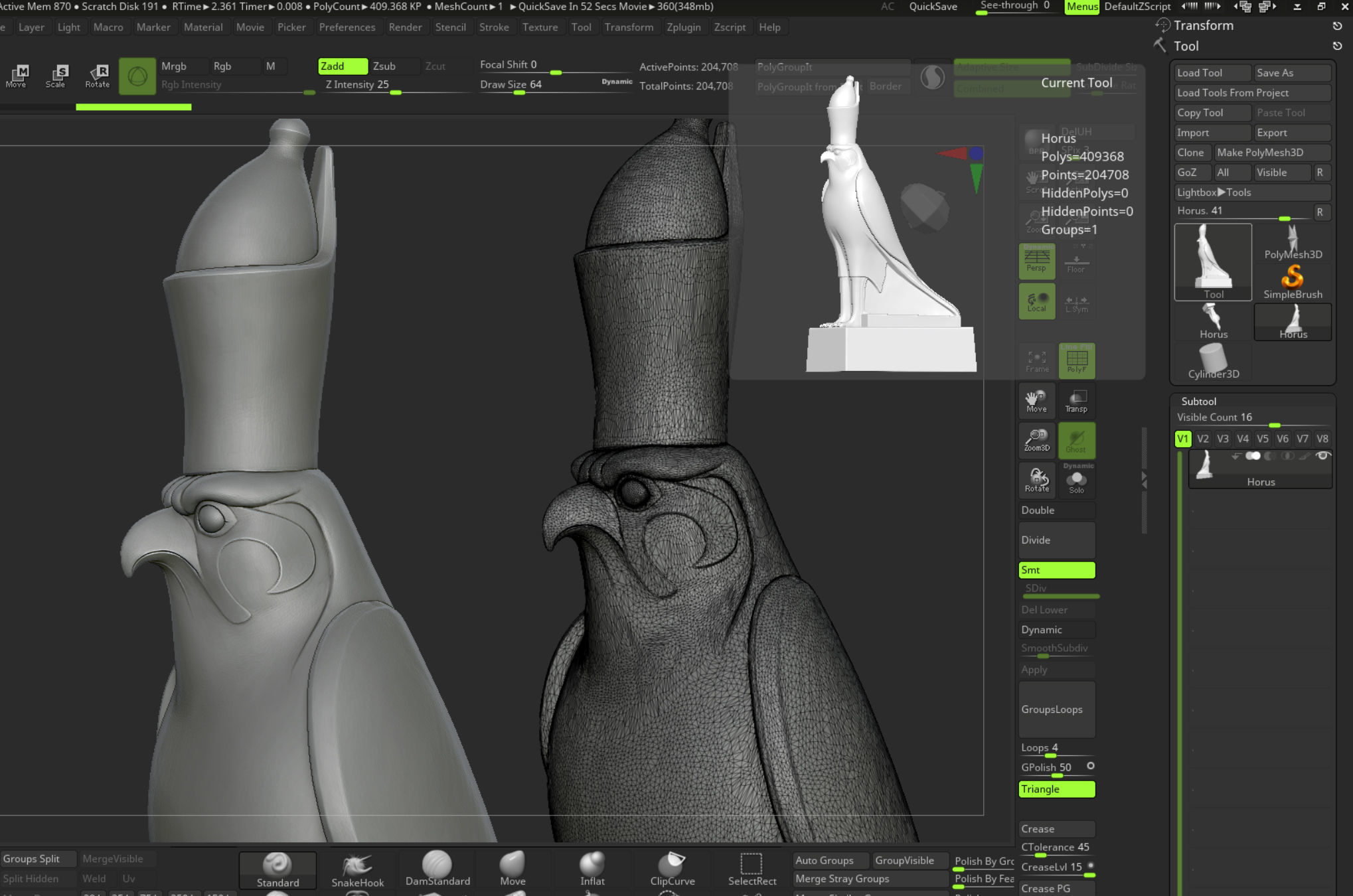This screenshot has width=1353, height=896.
Task: Choose the SimpleBrush tool
Action: point(1293,281)
